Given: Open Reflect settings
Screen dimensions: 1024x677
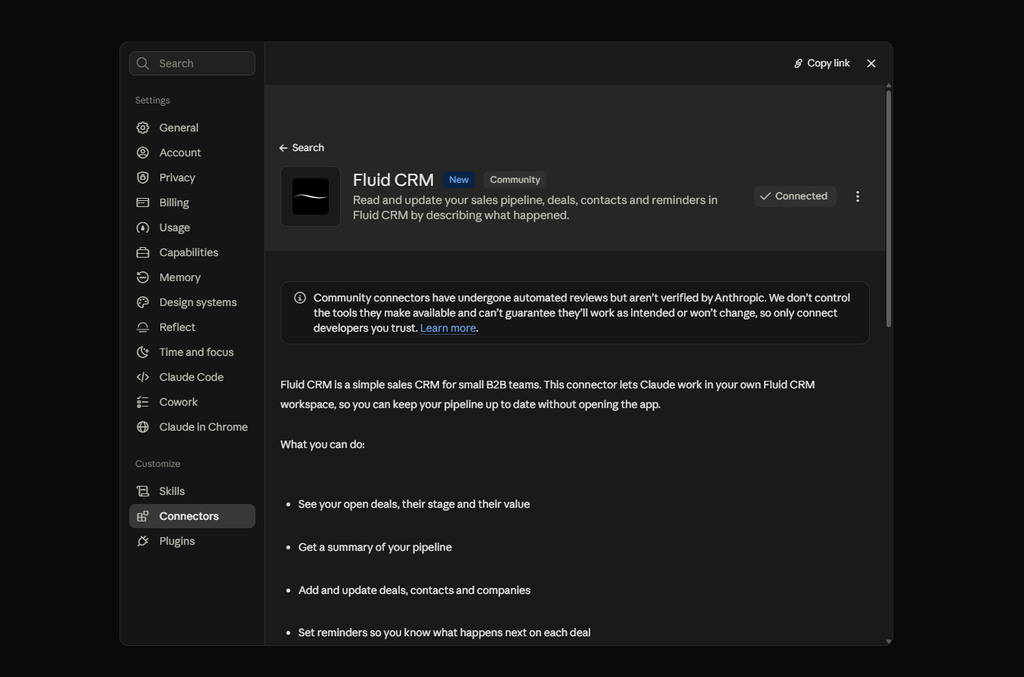Looking at the screenshot, I should click(x=192, y=327).
